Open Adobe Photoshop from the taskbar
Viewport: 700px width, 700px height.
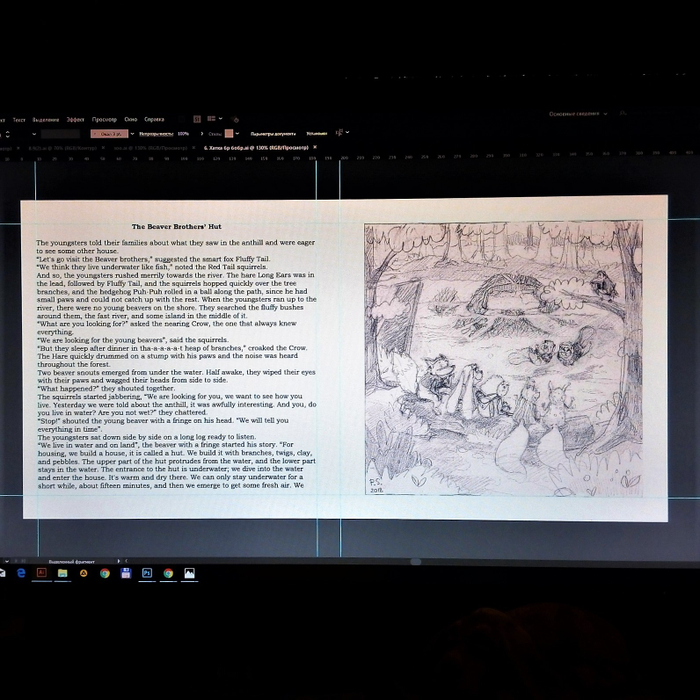pyautogui.click(x=147, y=573)
